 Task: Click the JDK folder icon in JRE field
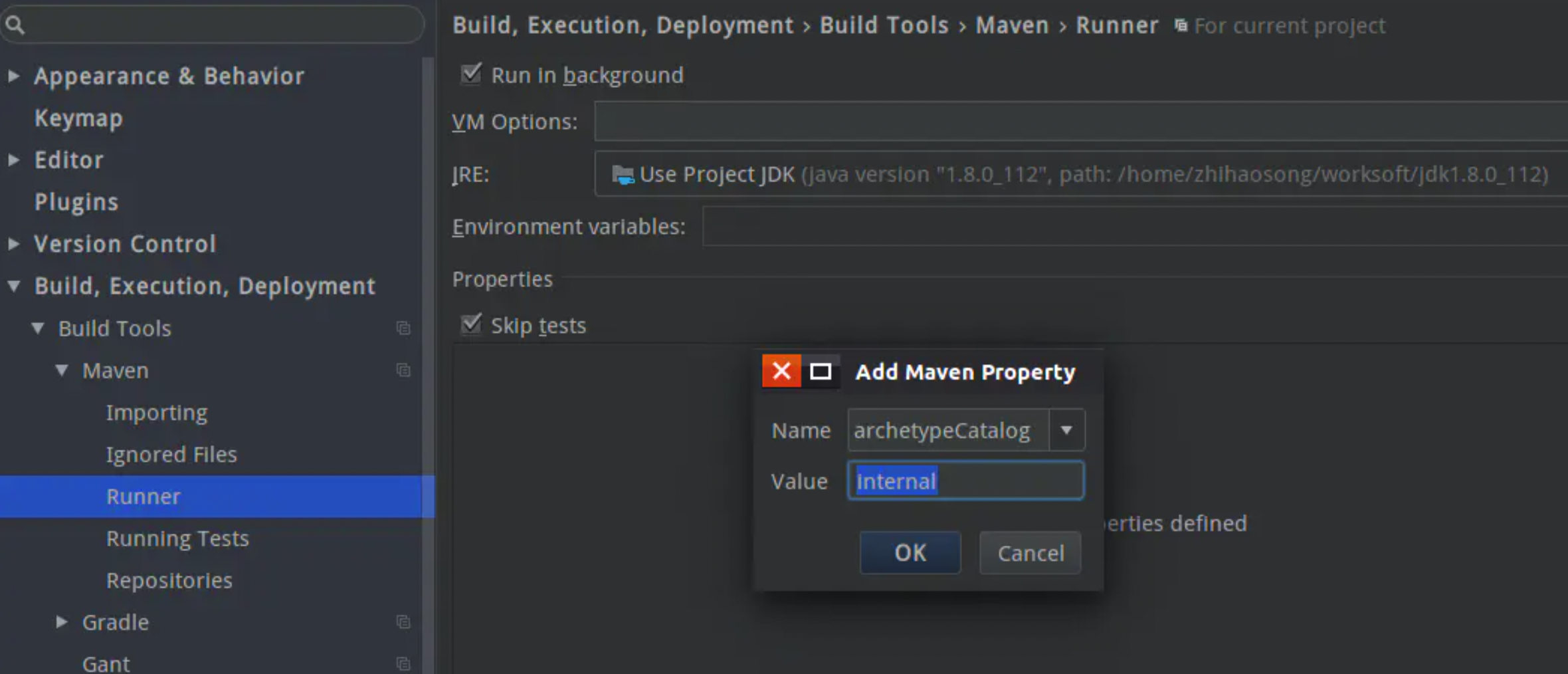[623, 175]
